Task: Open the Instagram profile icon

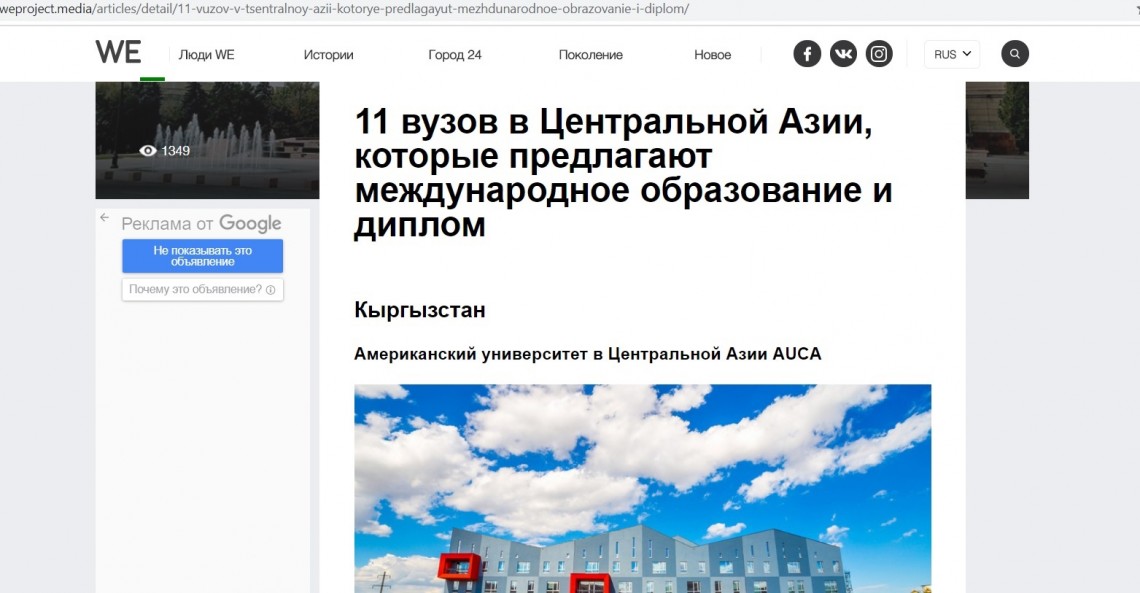Action: (879, 54)
